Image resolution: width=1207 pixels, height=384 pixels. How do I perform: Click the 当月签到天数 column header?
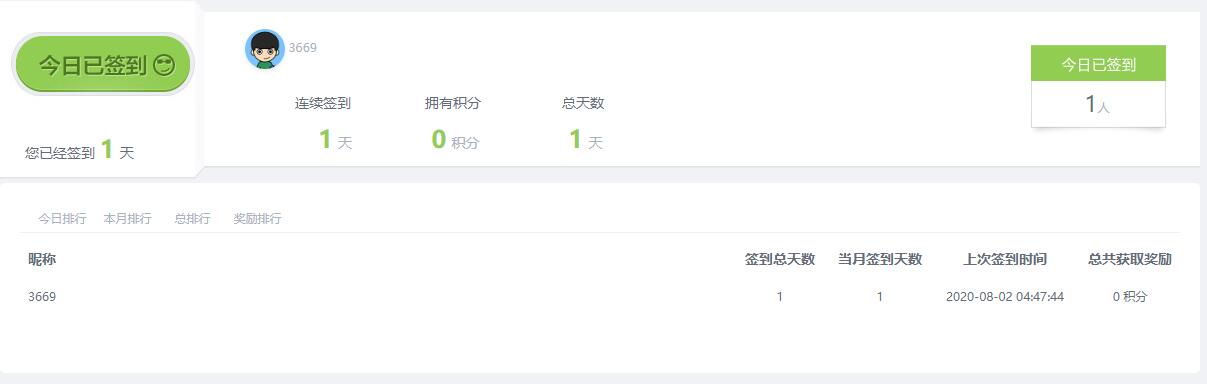click(880, 259)
